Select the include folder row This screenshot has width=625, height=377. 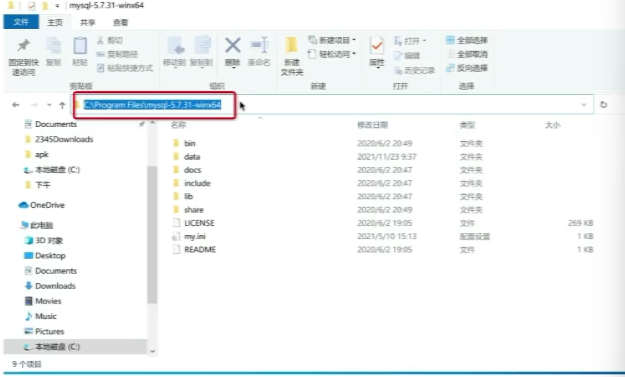click(x=383, y=183)
